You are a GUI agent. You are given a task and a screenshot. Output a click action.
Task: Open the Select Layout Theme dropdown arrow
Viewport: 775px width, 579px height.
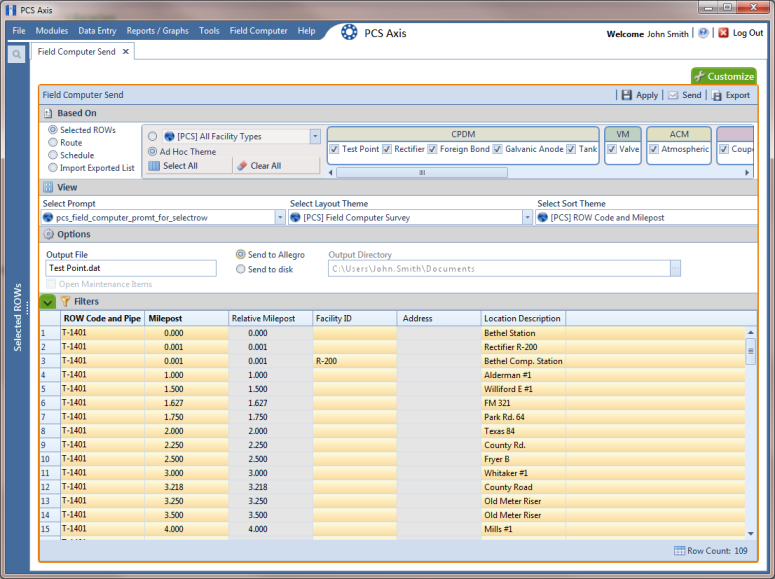(x=527, y=218)
